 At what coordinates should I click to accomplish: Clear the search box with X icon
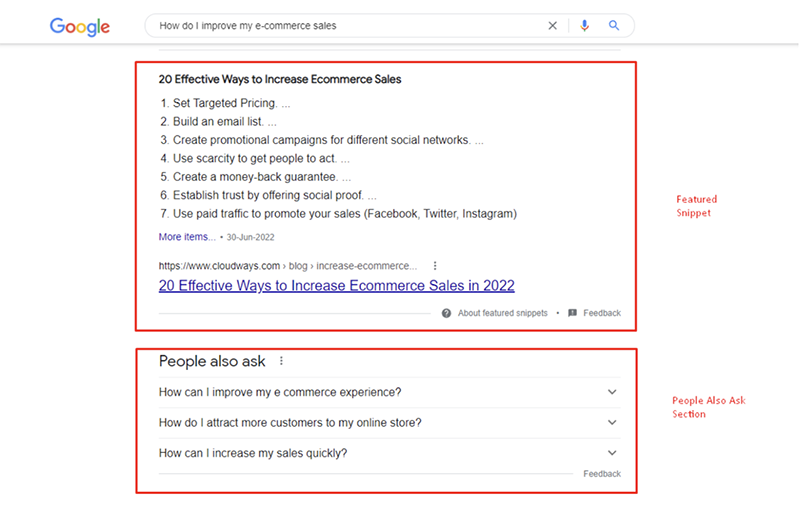[553, 26]
